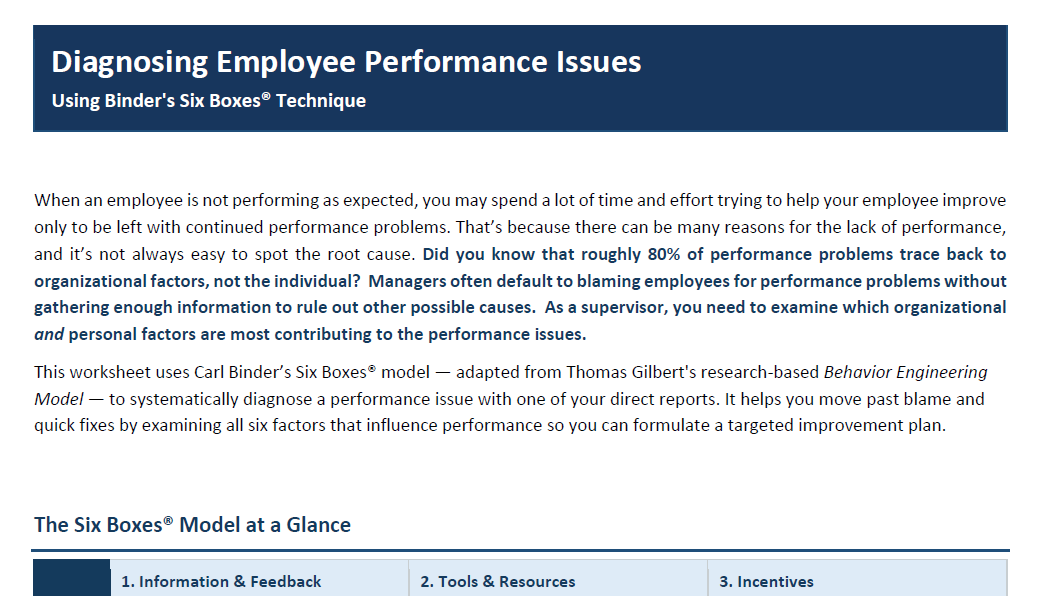1048x596 pixels.
Task: Click the name "Thomas Gilbert's" in the text
Action: (x=631, y=372)
